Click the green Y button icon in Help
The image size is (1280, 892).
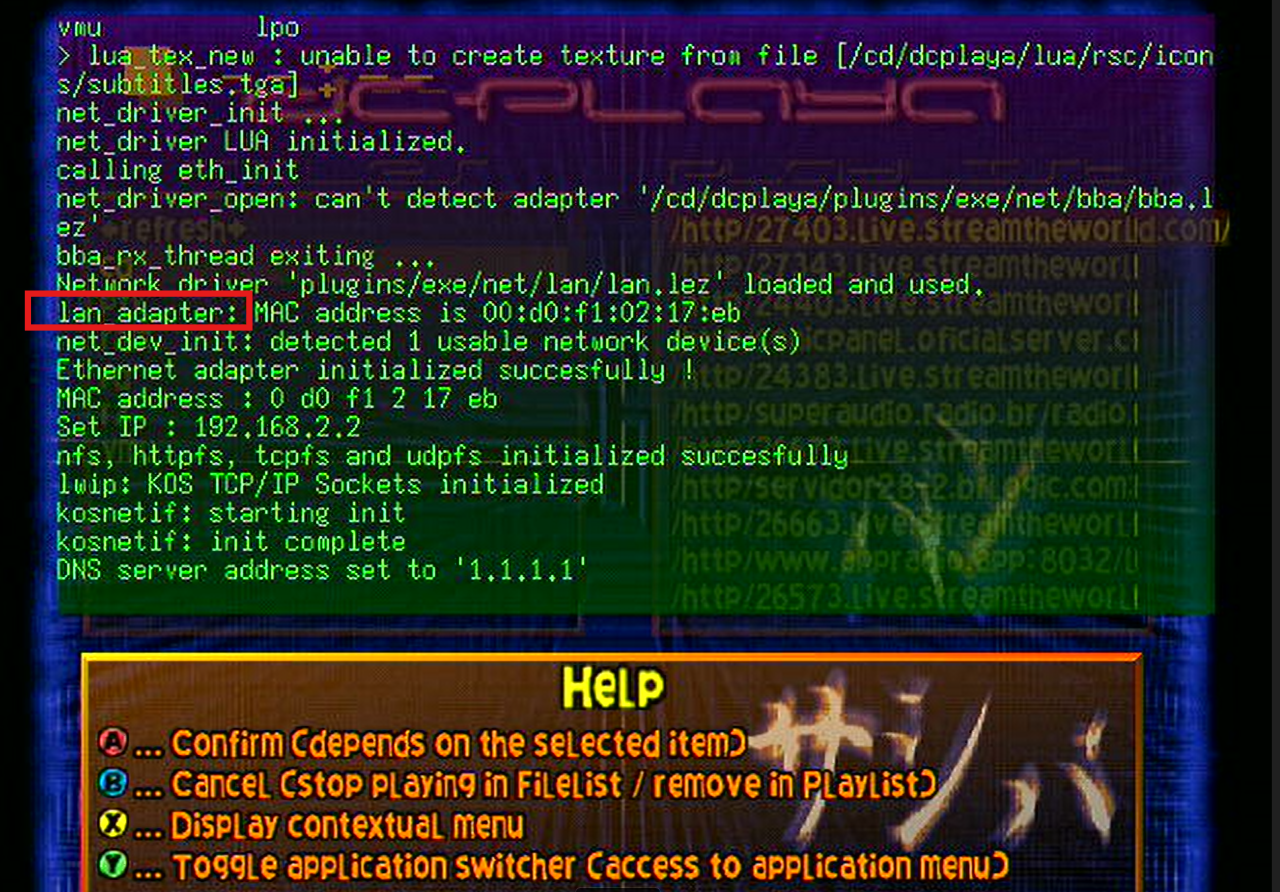coord(115,864)
